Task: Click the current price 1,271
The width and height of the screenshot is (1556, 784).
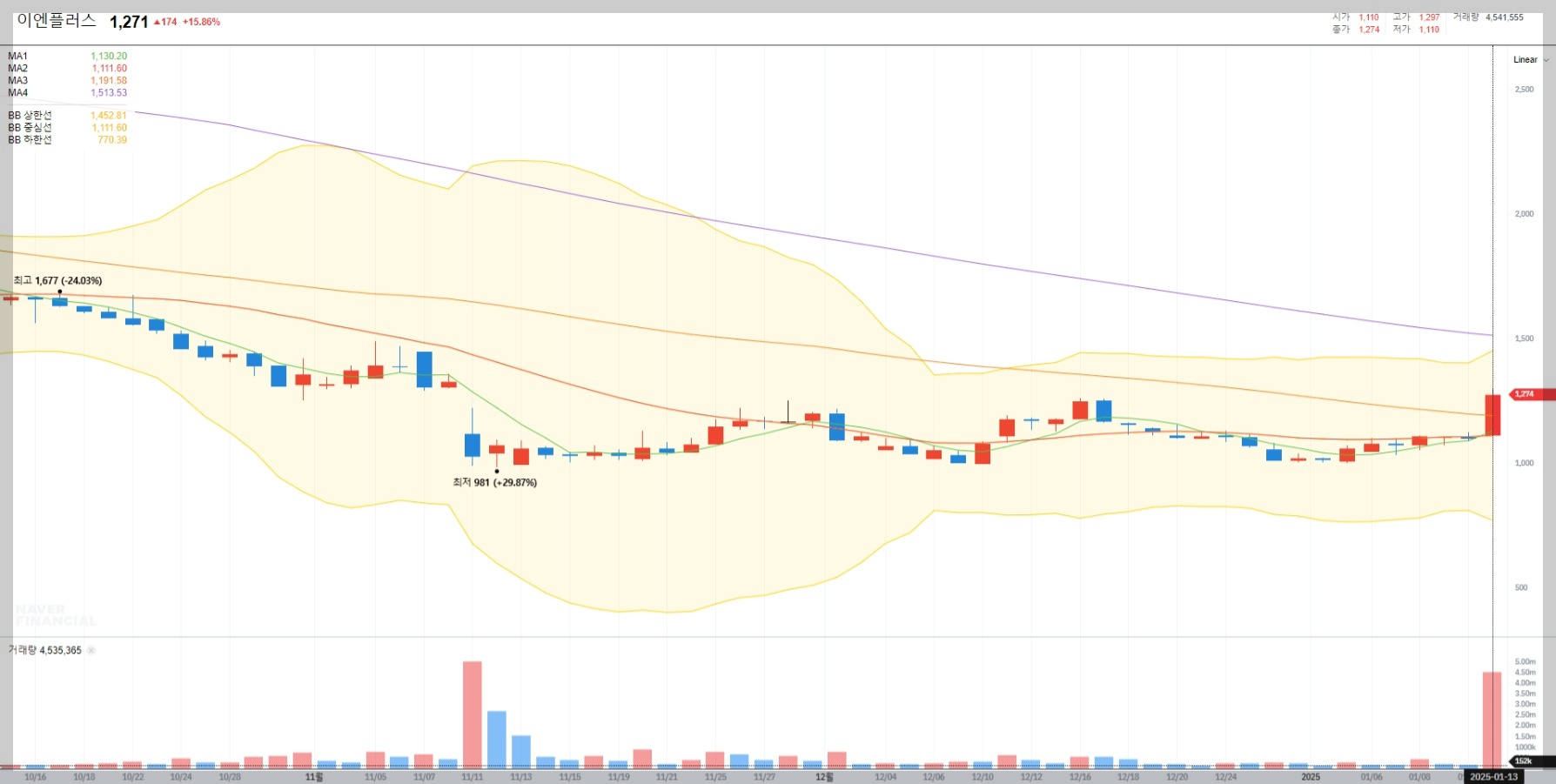Action: [x=129, y=22]
